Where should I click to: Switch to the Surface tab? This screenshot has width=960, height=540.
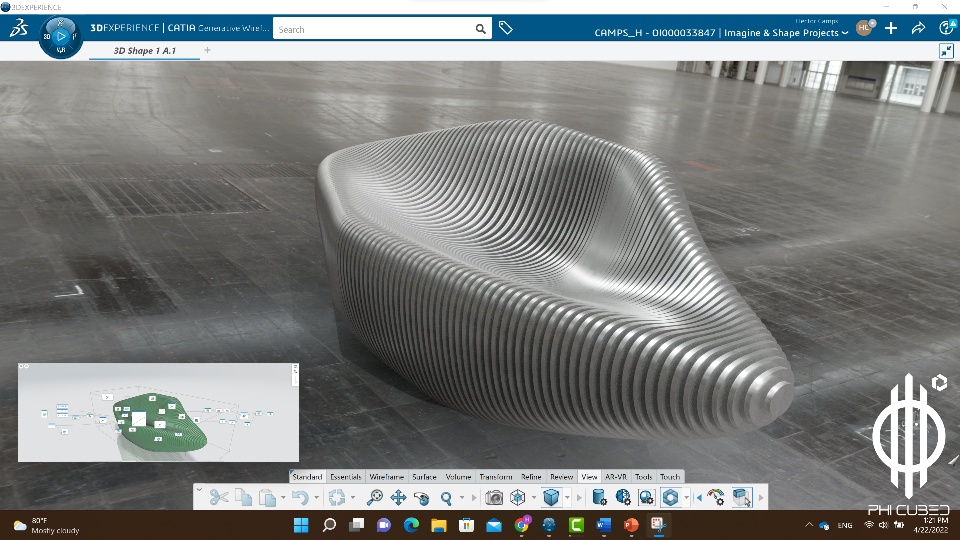(x=424, y=476)
